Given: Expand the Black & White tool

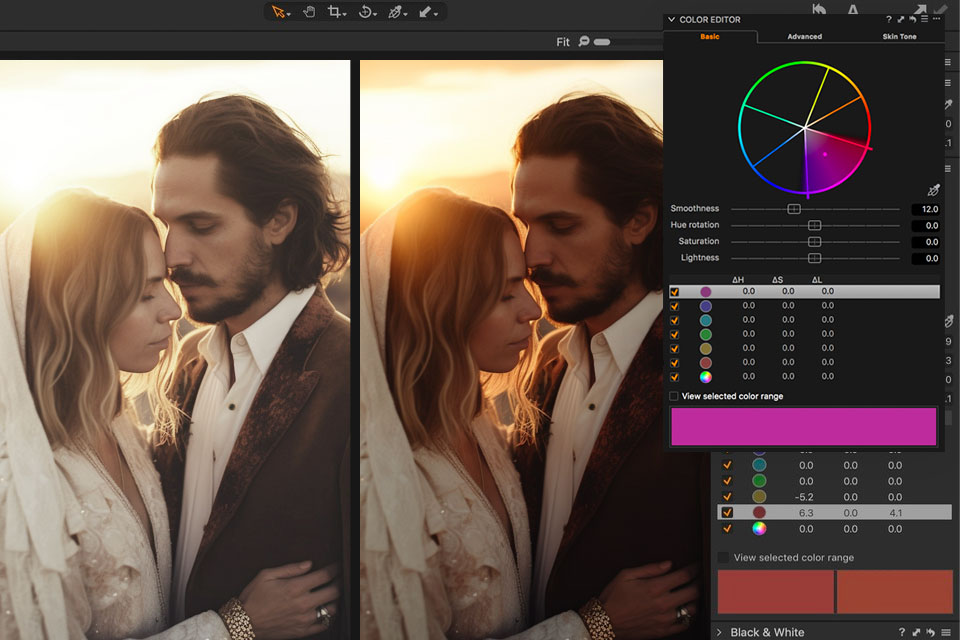Looking at the screenshot, I should 719,632.
